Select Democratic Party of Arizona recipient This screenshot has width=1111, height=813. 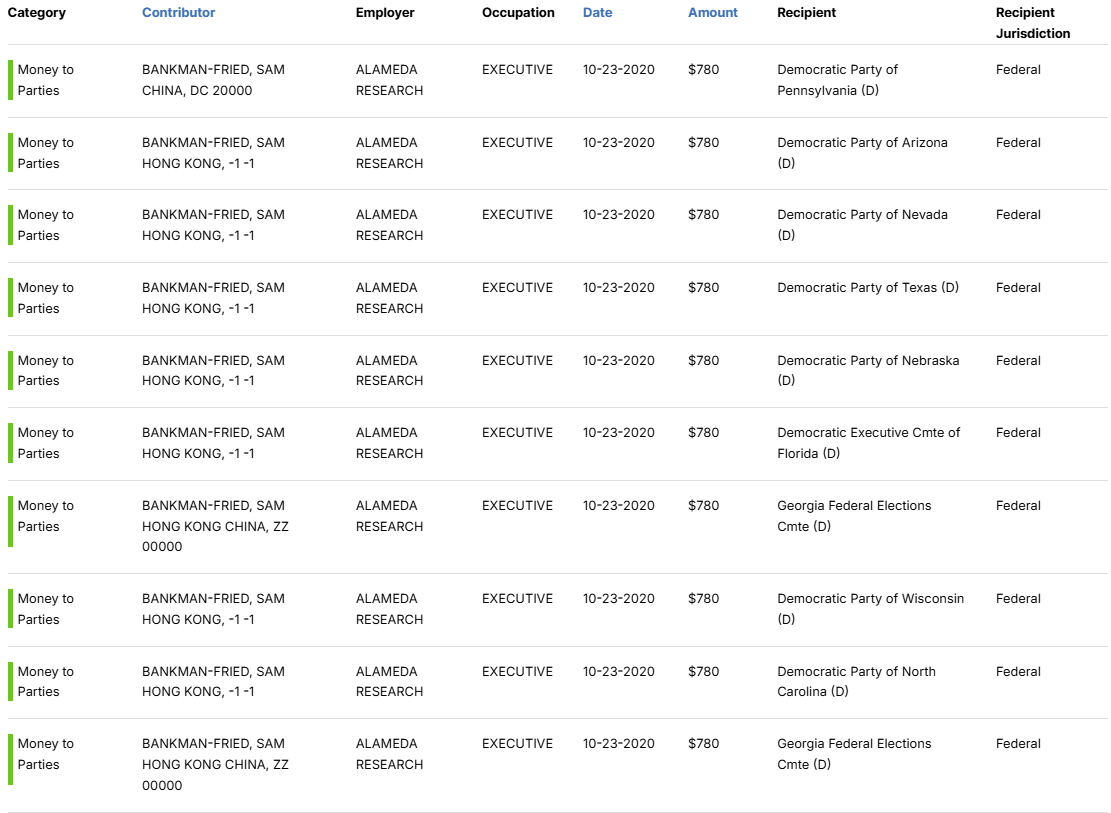(x=861, y=152)
